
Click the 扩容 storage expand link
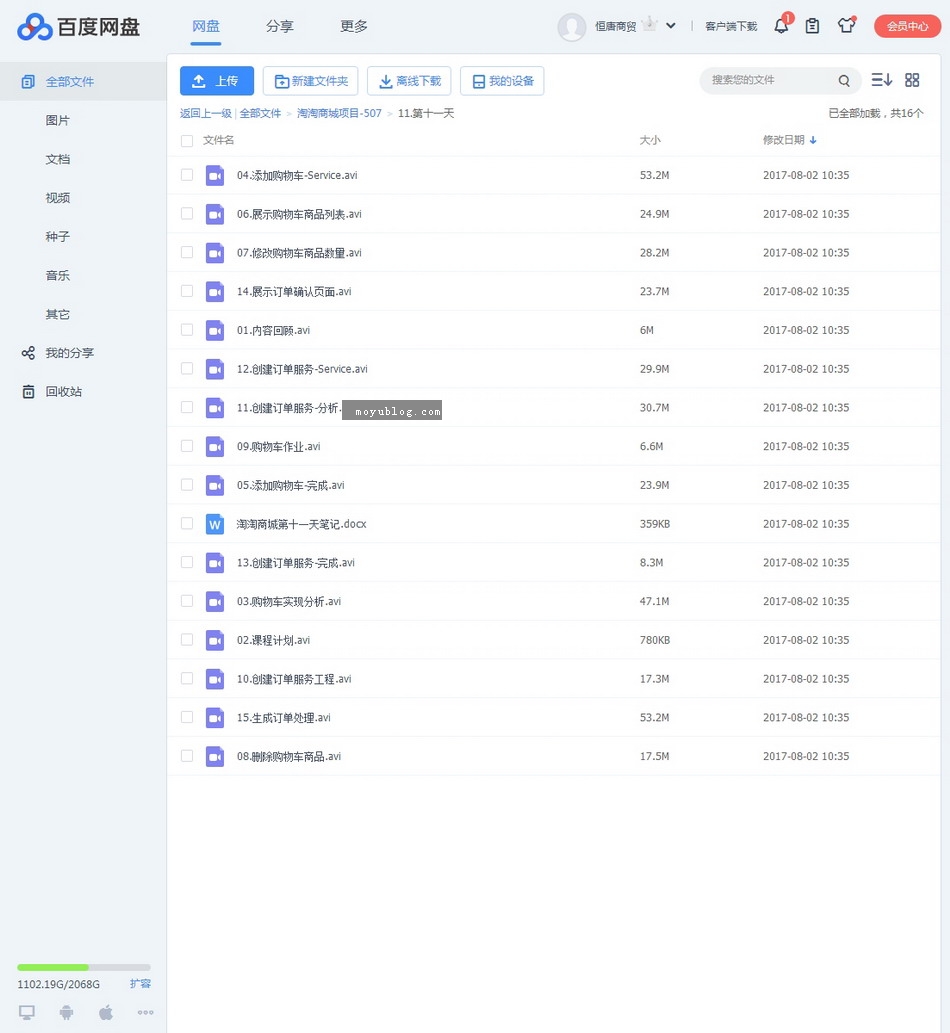[140, 984]
